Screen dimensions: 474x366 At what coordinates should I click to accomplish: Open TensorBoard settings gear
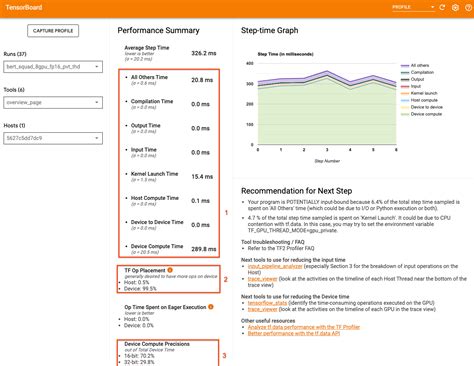coord(455,7)
